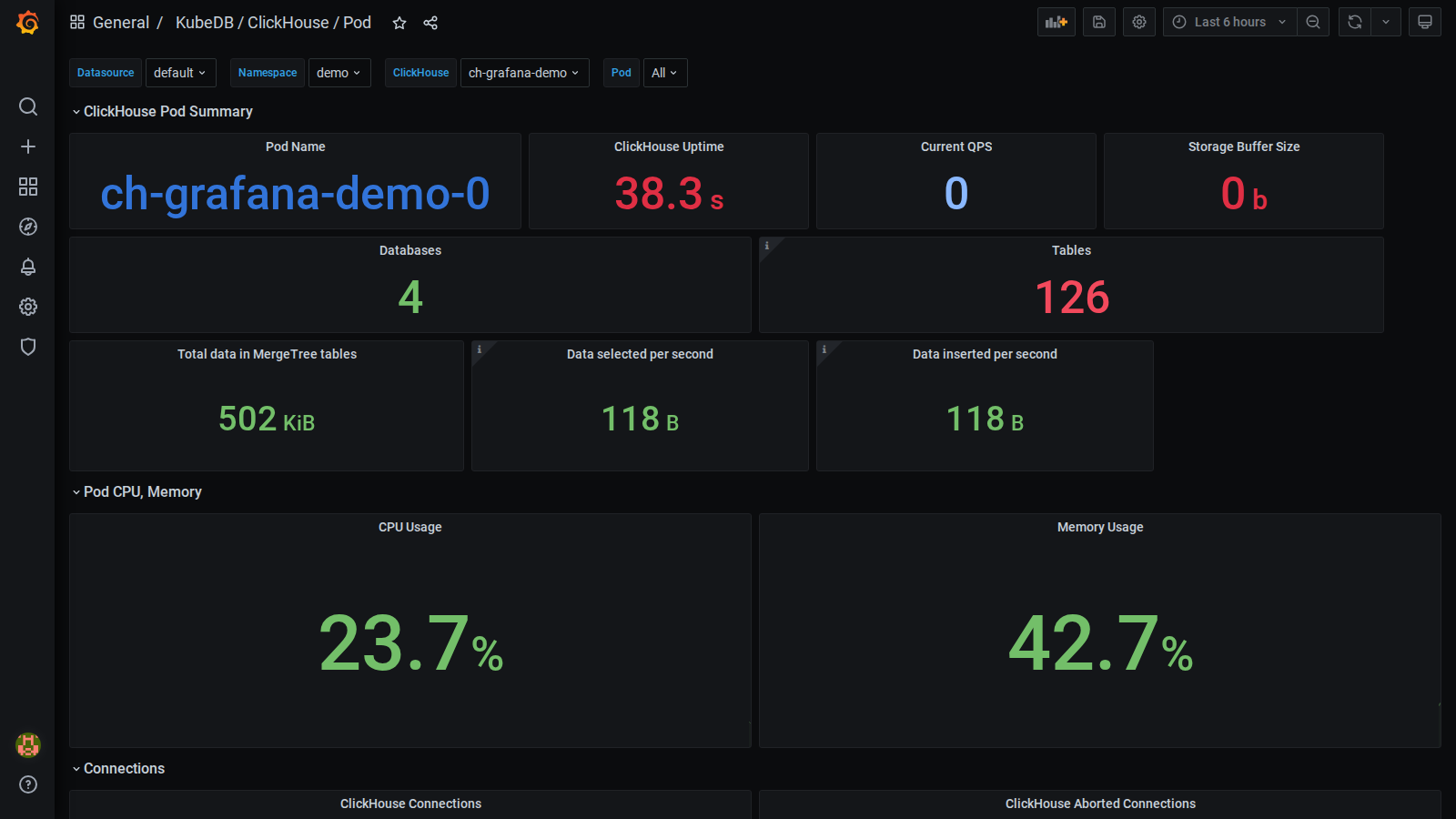Image resolution: width=1456 pixels, height=819 pixels.
Task: Click the KubeDB / ClickHouse / Pod title
Action: click(273, 23)
